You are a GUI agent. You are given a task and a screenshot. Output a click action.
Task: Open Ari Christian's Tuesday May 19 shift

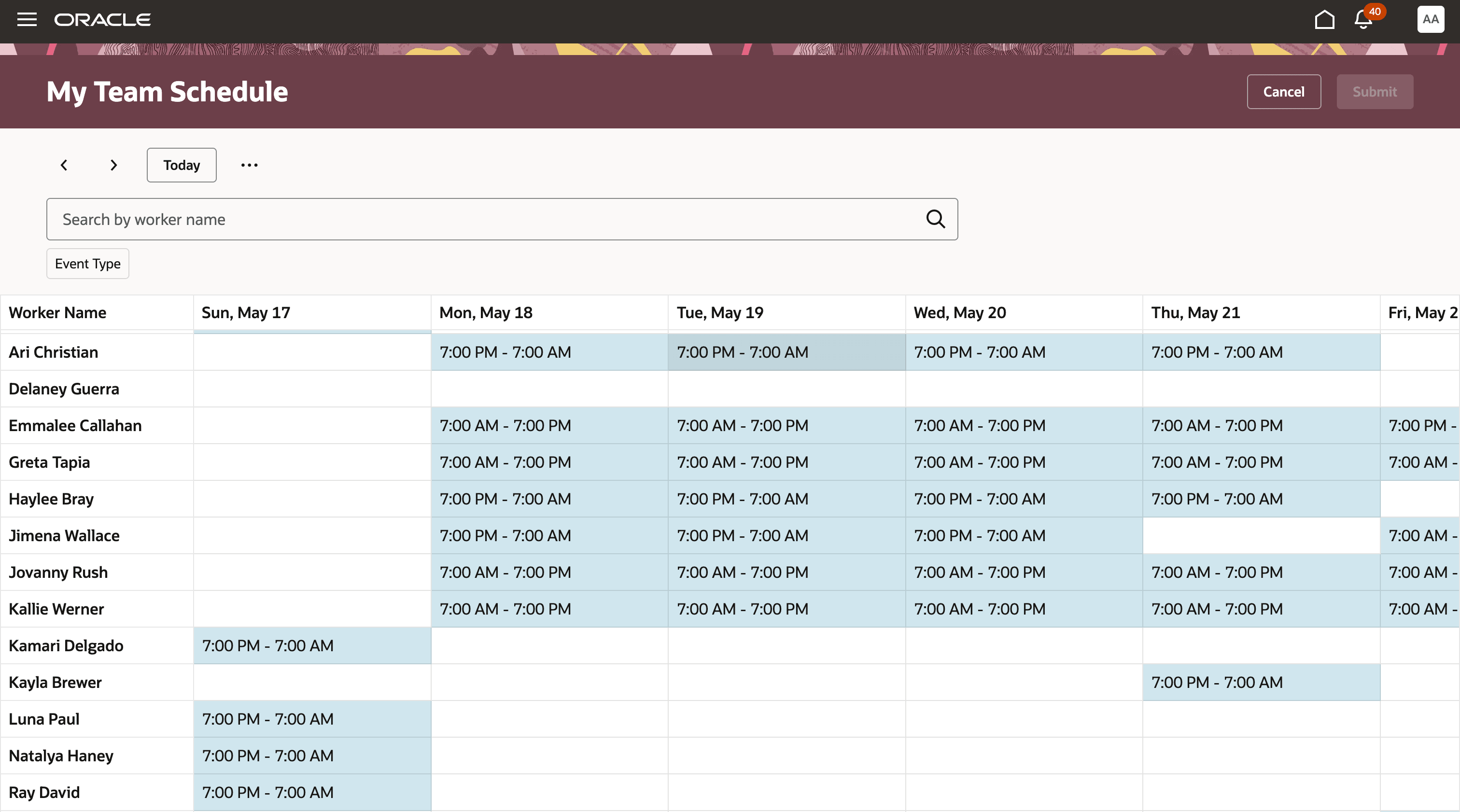pyautogui.click(x=786, y=352)
